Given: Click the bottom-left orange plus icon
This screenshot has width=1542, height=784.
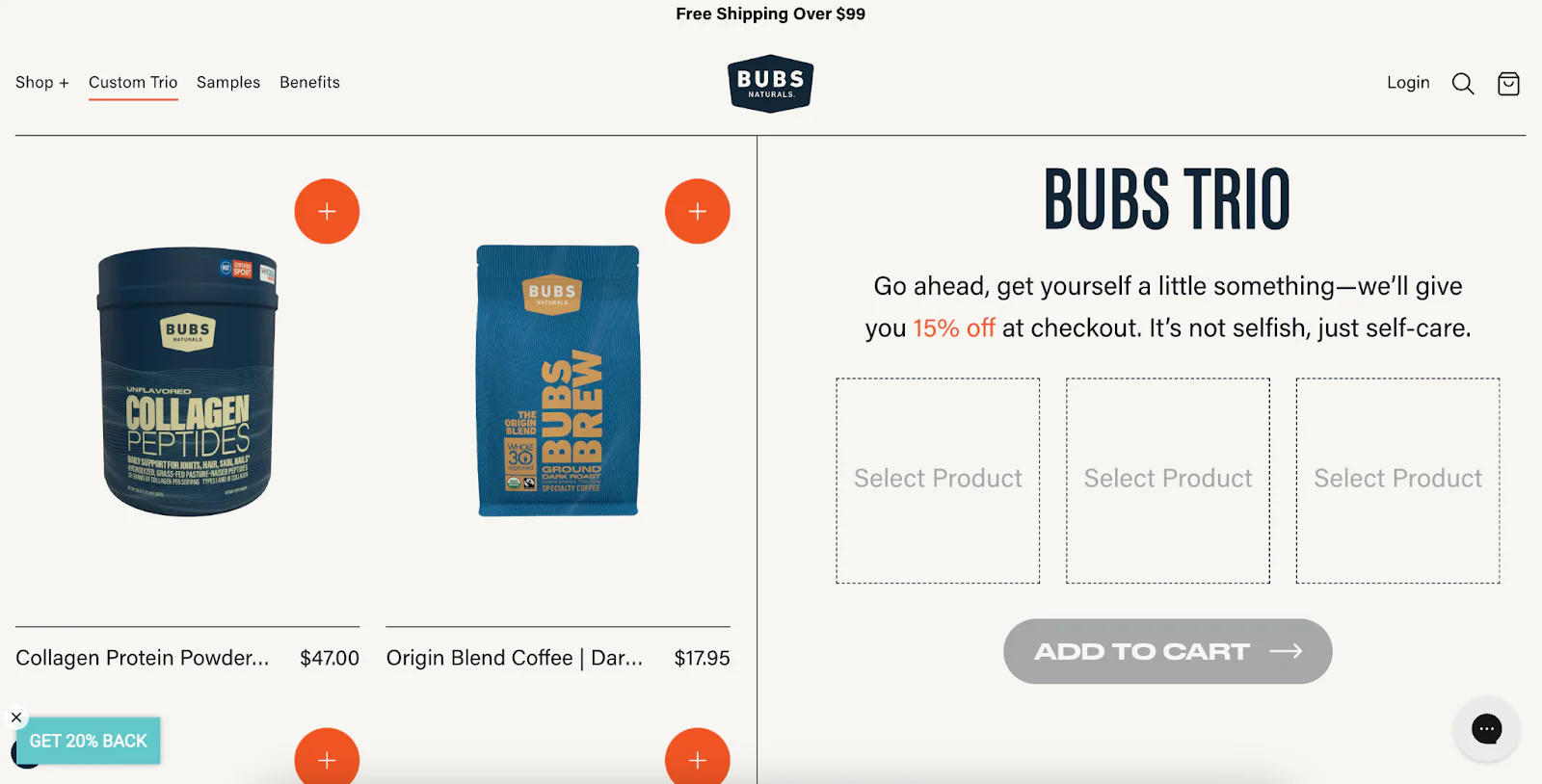Looking at the screenshot, I should [327, 761].
